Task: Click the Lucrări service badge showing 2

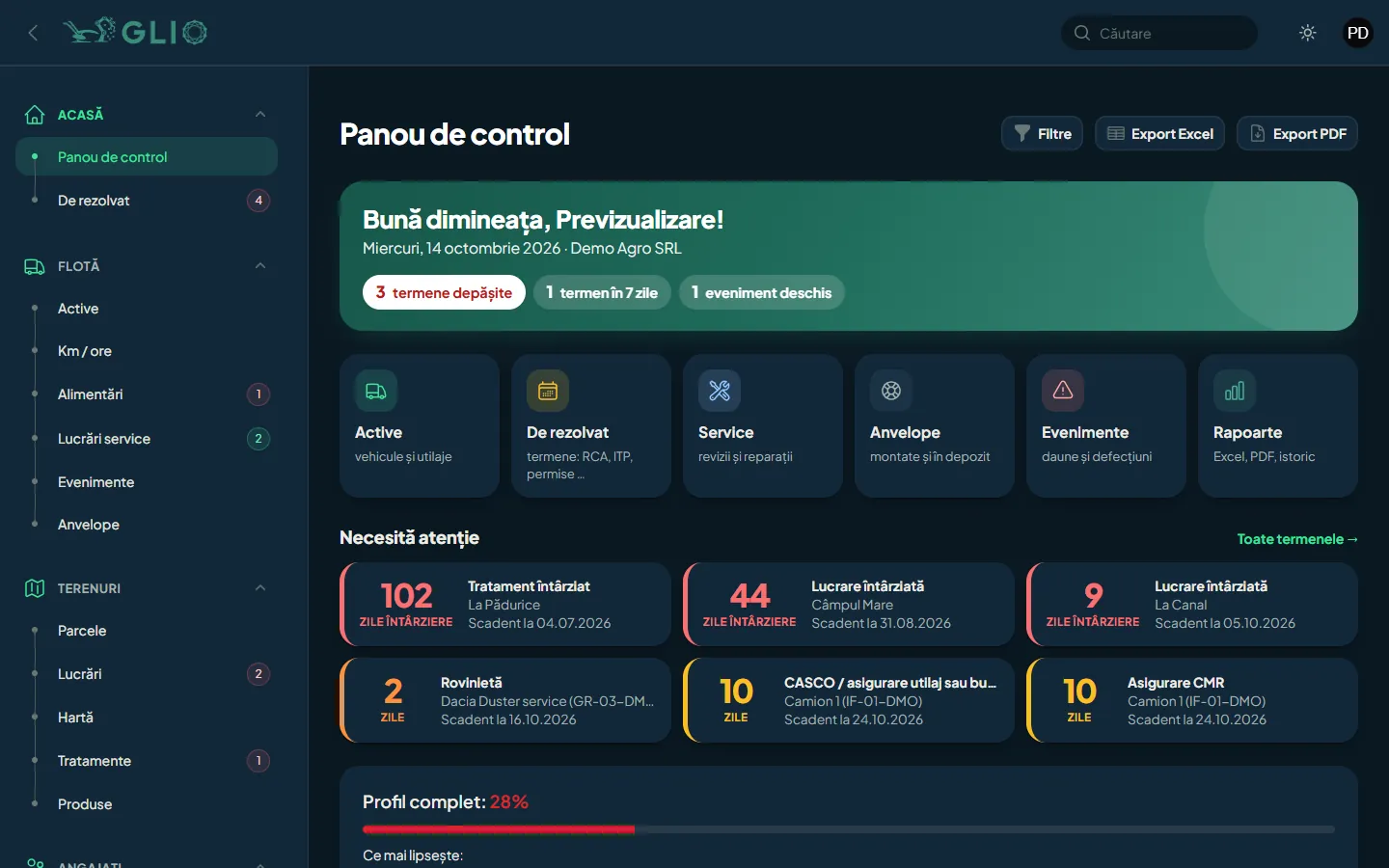Action: (x=259, y=439)
